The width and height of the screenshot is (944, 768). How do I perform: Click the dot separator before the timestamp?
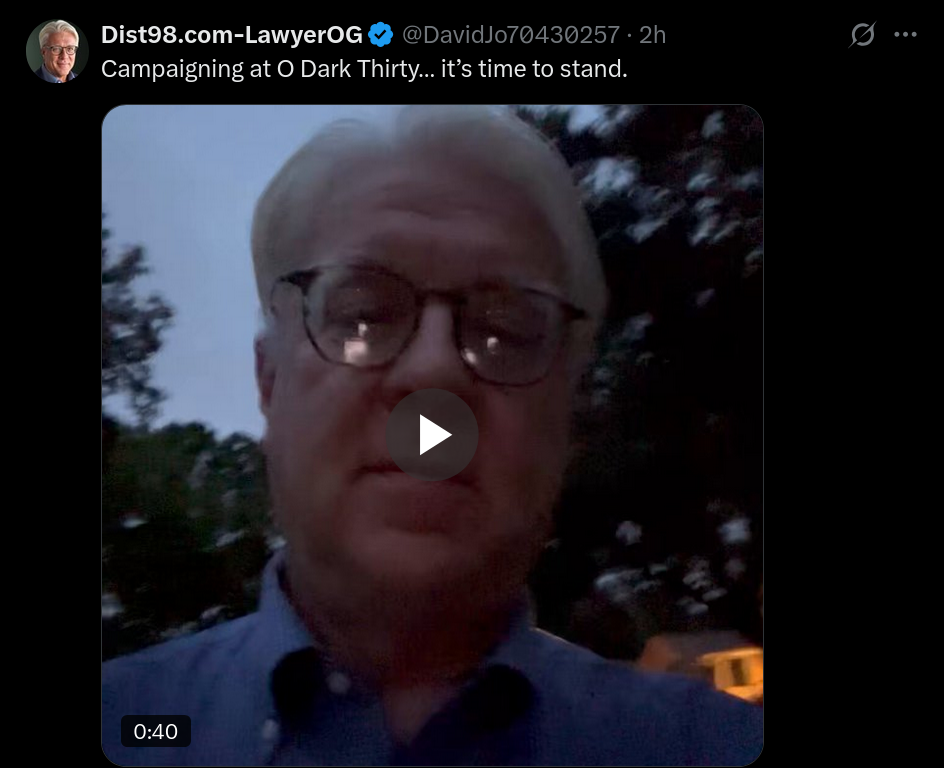tap(629, 36)
